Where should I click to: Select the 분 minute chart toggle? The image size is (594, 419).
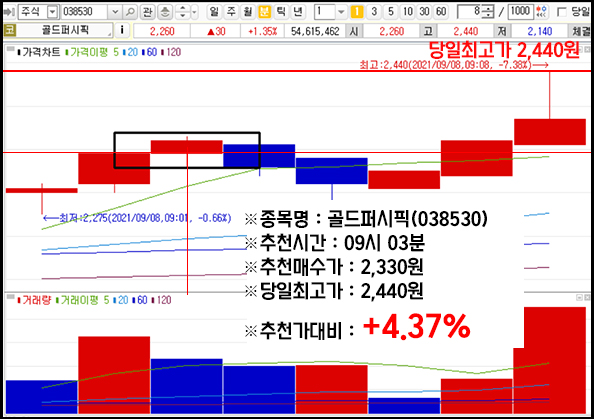tap(264, 12)
